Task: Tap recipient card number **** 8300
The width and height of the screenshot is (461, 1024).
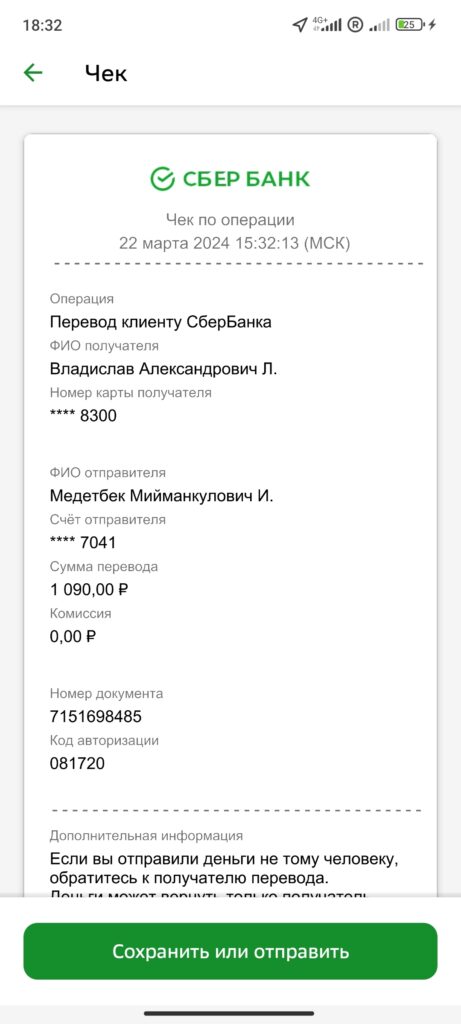Action: coord(83,415)
